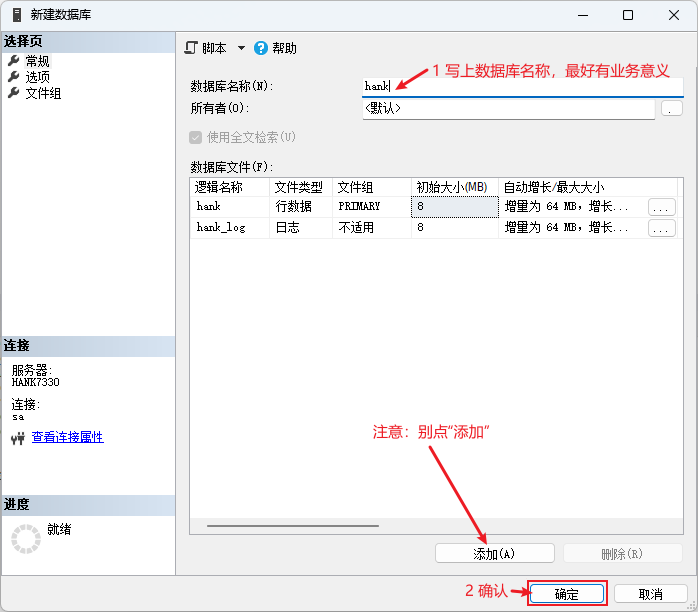Click the 确定 confirm button
698x612 pixels.
tap(567, 594)
